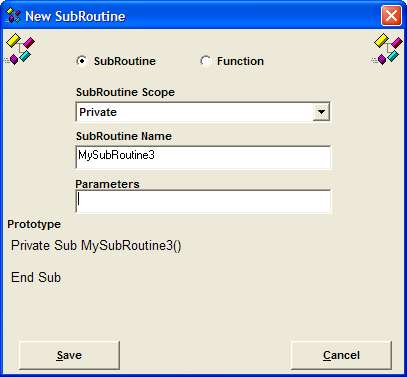This screenshot has height=377, width=407.
Task: Click the 'Private Sub MySubRoutine3()' prototype text
Action: [x=96, y=246]
